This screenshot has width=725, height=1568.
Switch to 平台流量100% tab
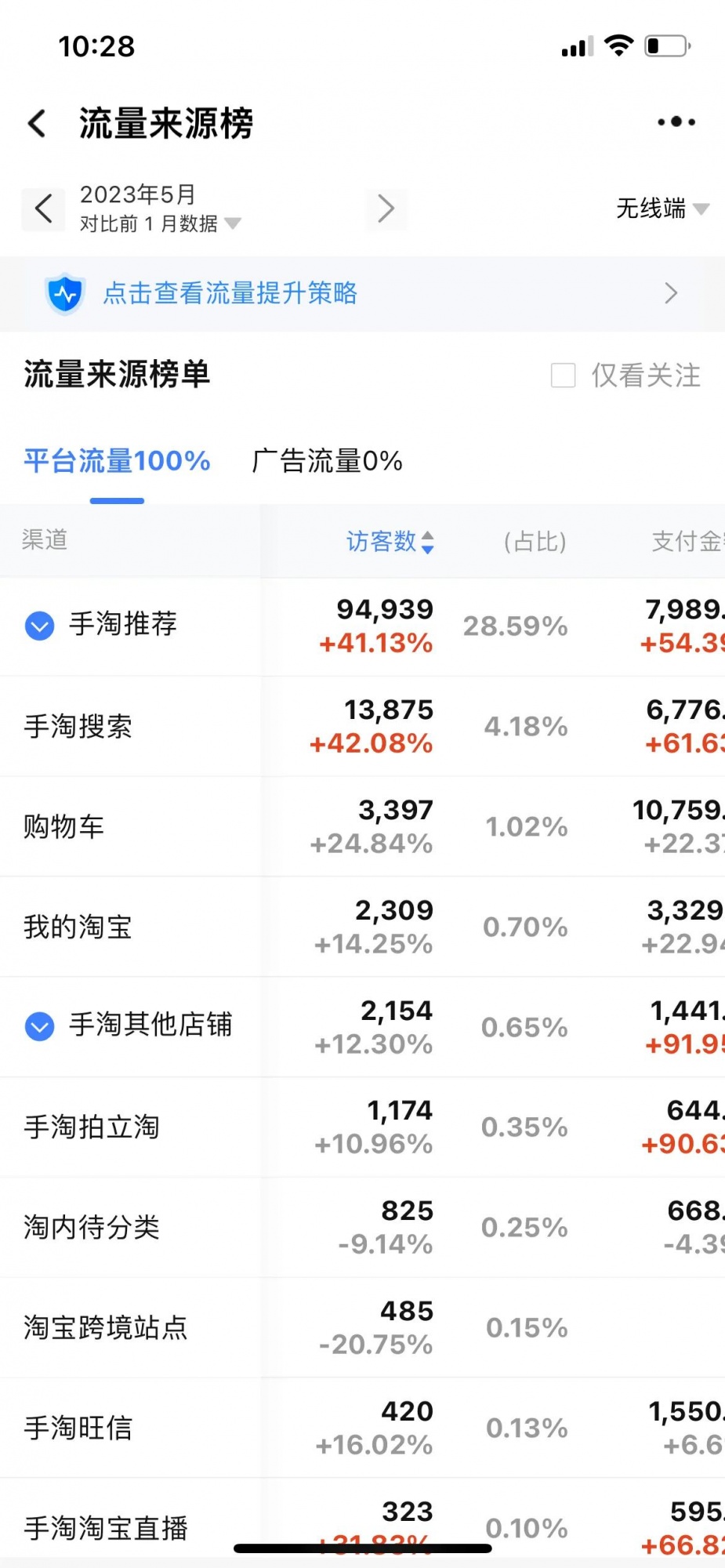click(117, 461)
